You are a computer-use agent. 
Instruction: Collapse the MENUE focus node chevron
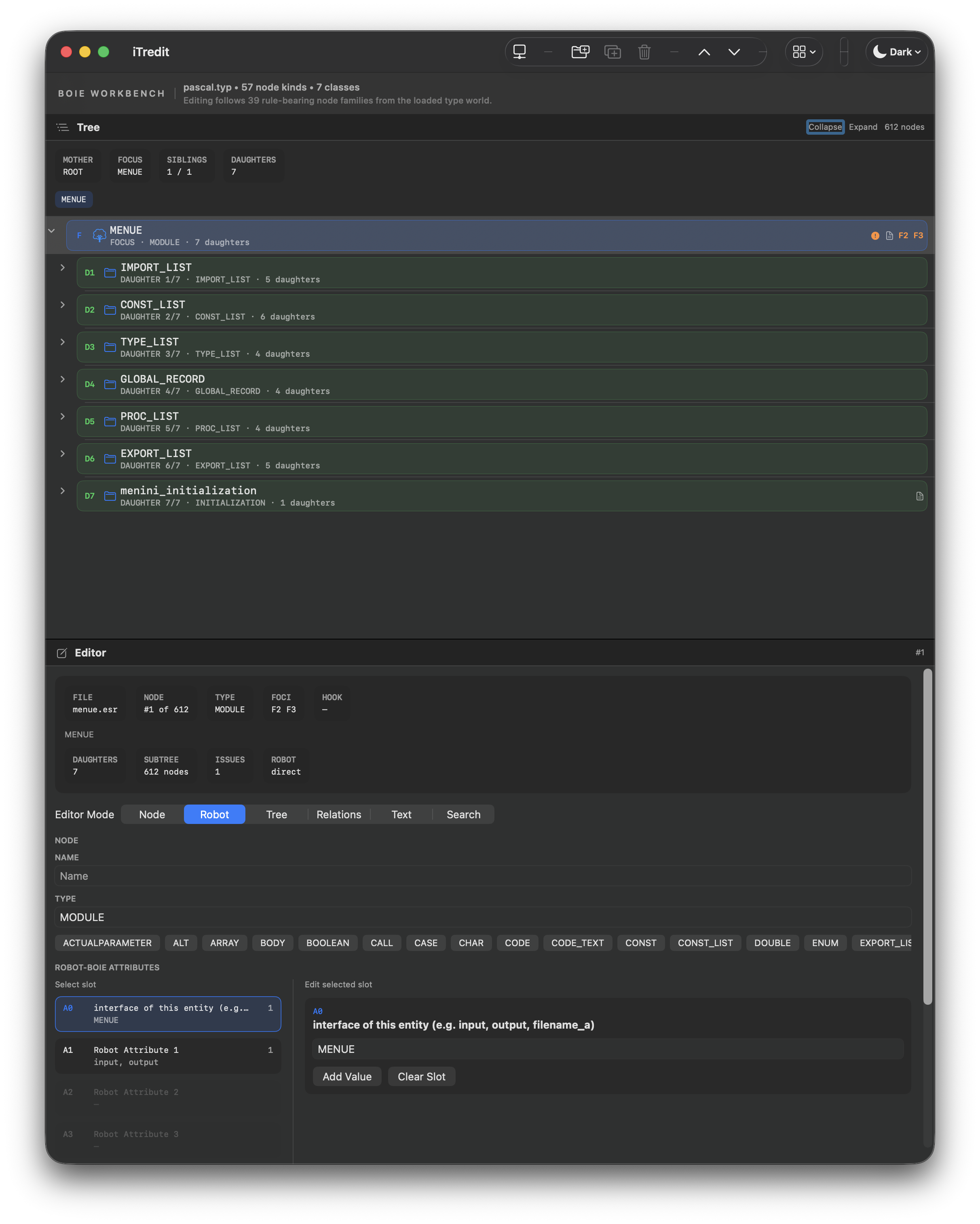(x=52, y=231)
